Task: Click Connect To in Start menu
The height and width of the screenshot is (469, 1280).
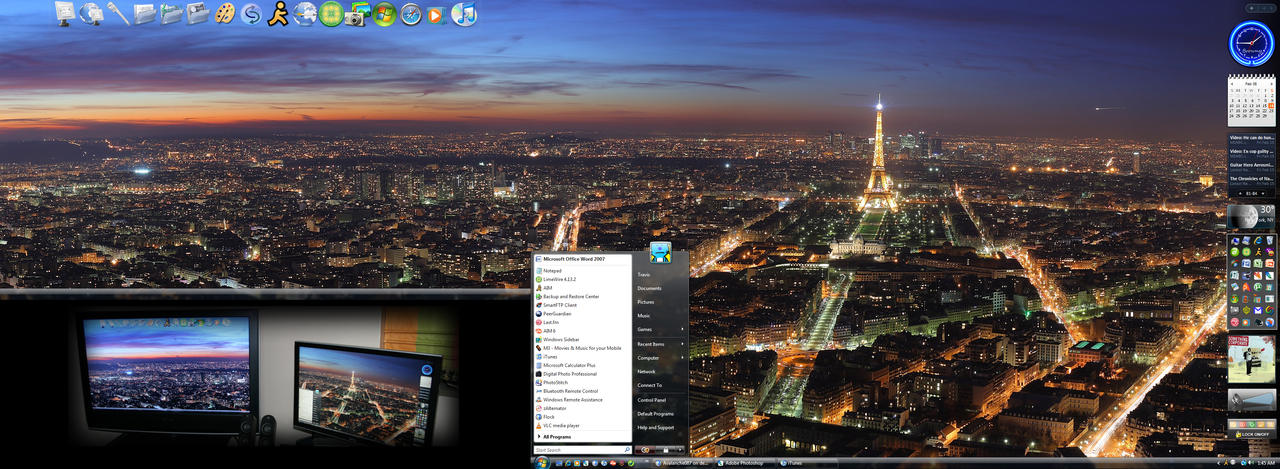Action: tap(650, 385)
